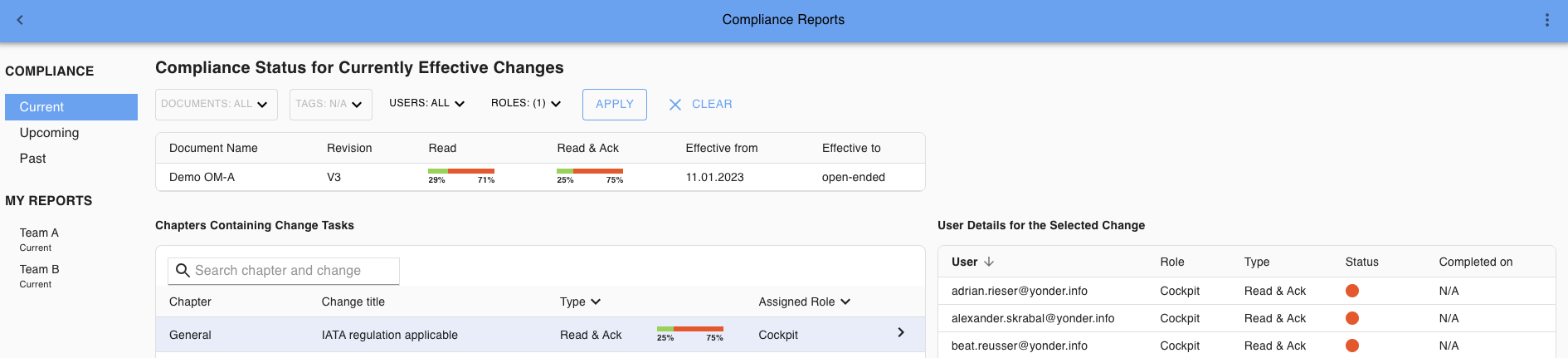This screenshot has width=1568, height=358.
Task: Click Read & Ack progress bar for Demo OM-A
Action: click(x=590, y=172)
